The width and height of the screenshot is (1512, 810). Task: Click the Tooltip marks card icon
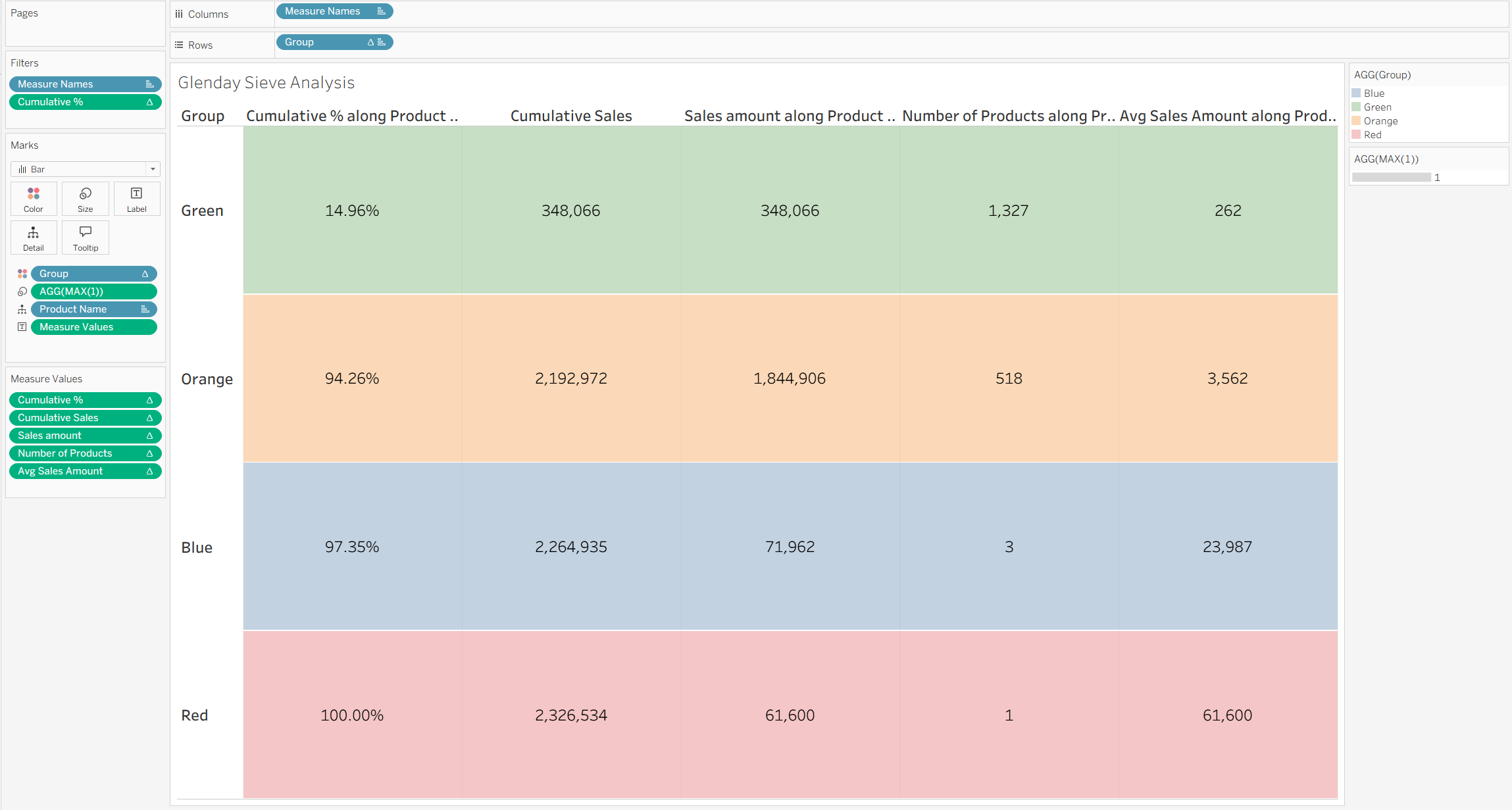coord(86,238)
